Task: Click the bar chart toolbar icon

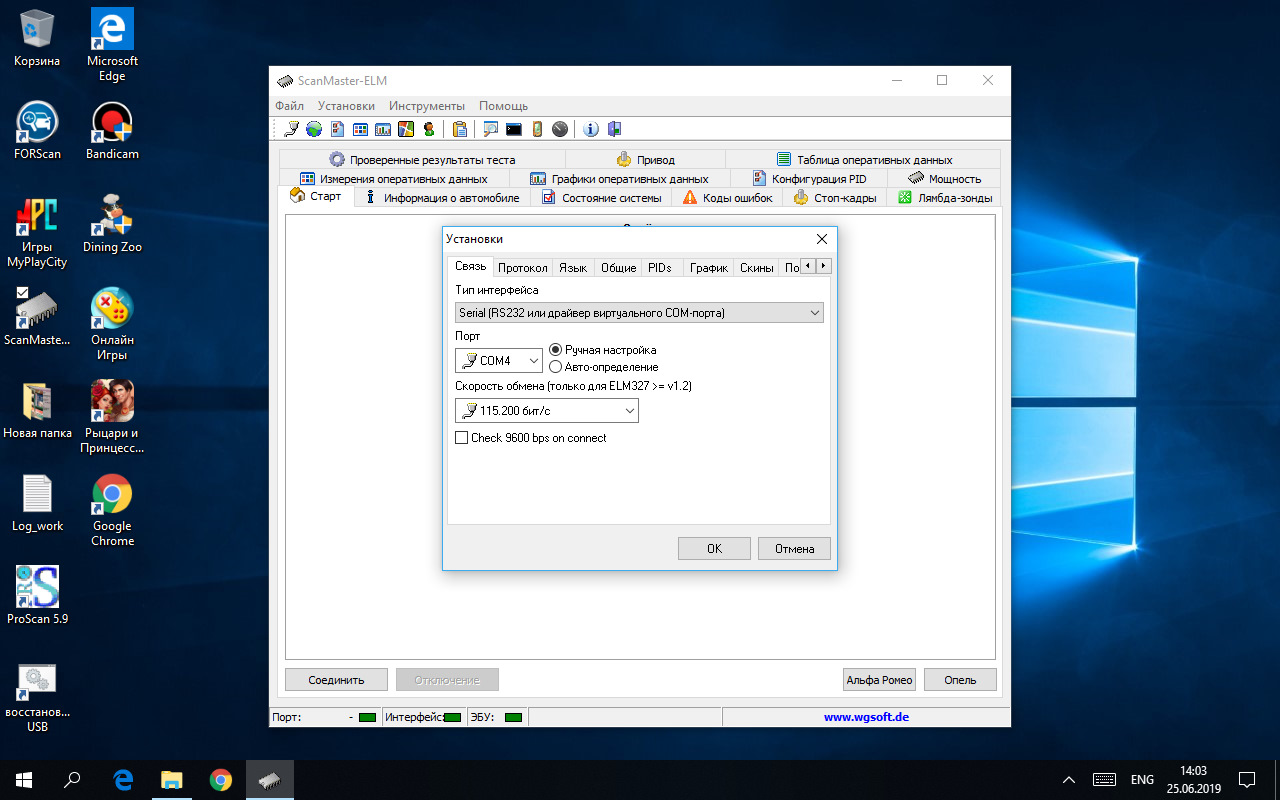Action: [383, 129]
